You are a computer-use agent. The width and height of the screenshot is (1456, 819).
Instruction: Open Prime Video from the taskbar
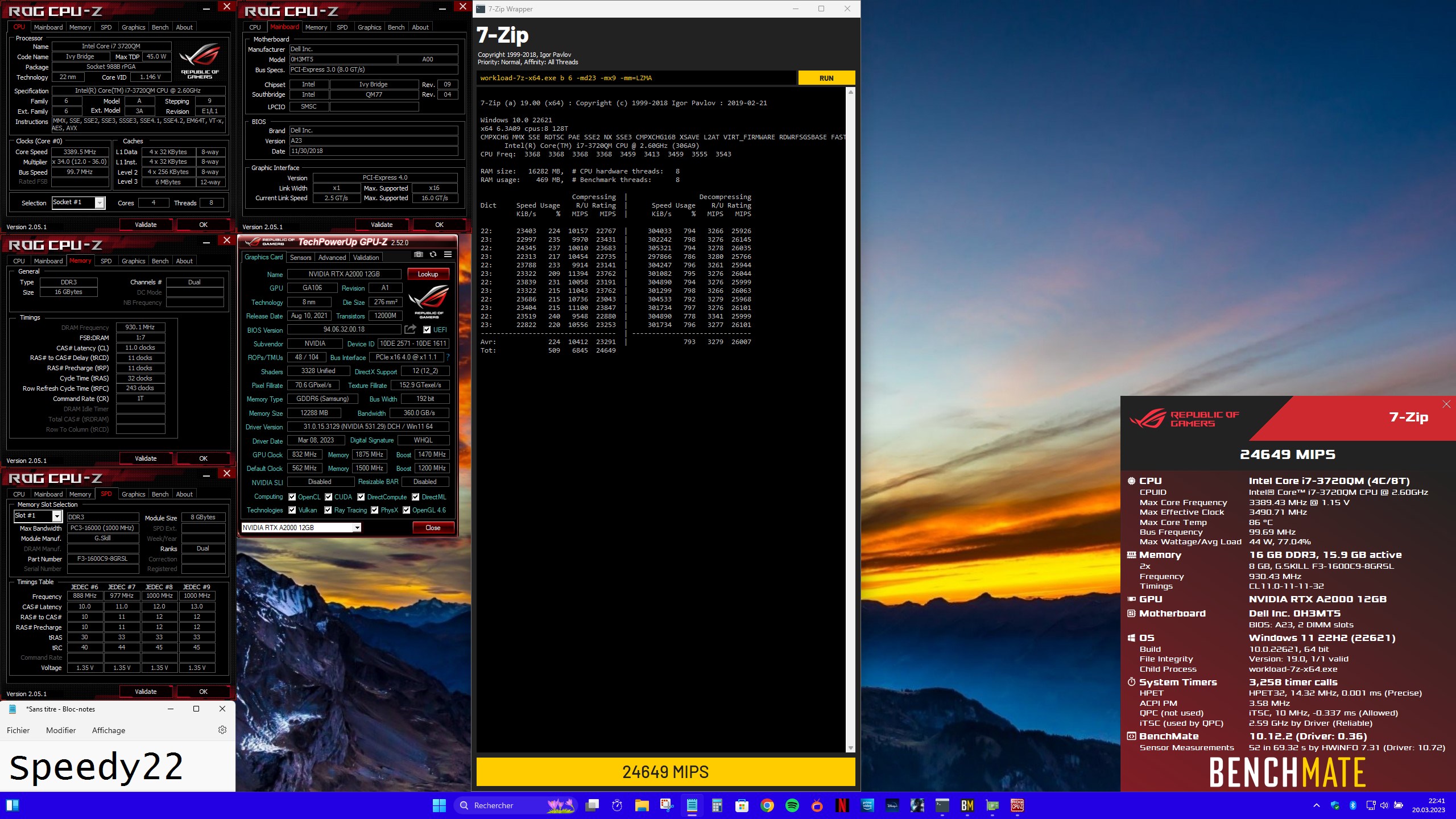tap(867, 805)
